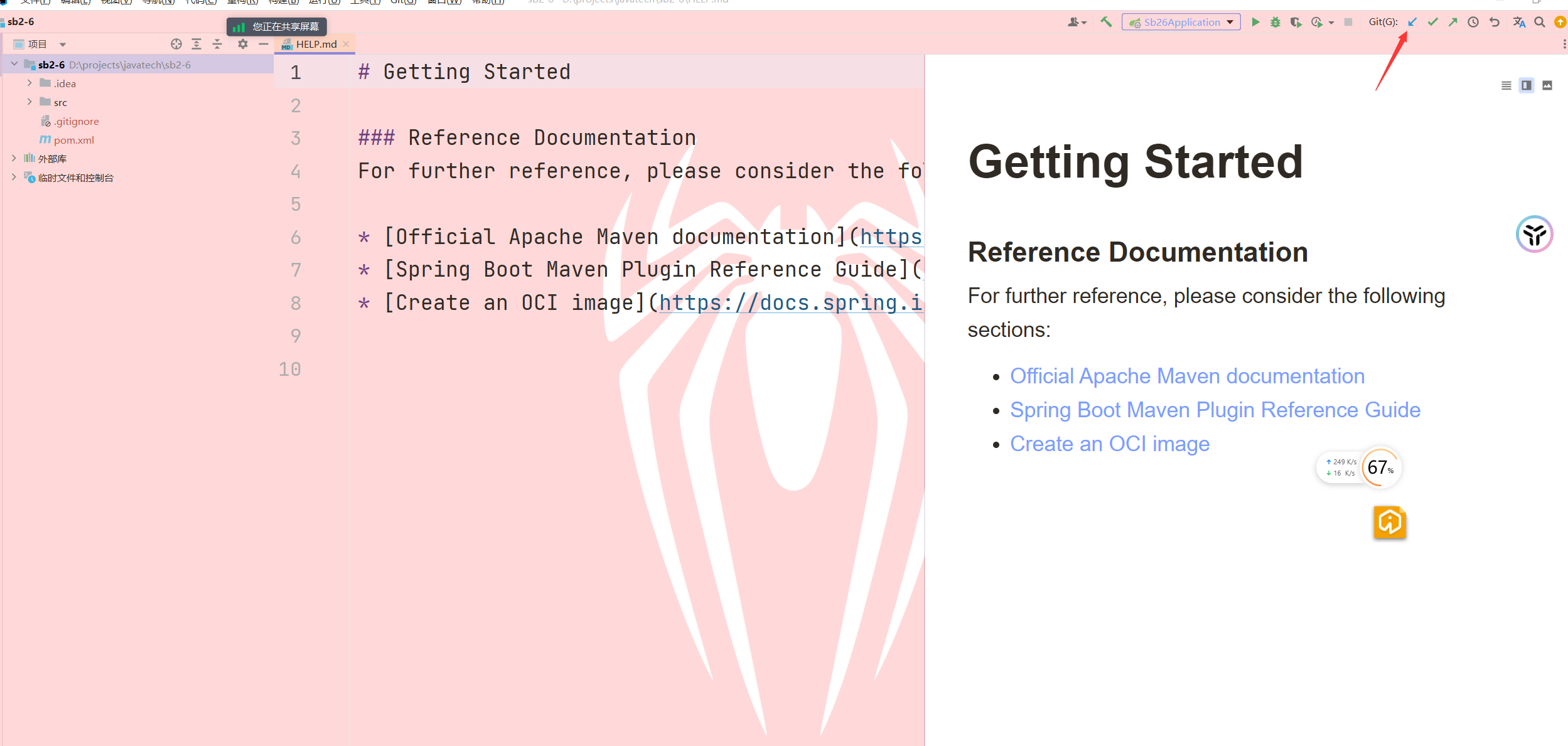Open the profiler dropdown arrow

1331,23
